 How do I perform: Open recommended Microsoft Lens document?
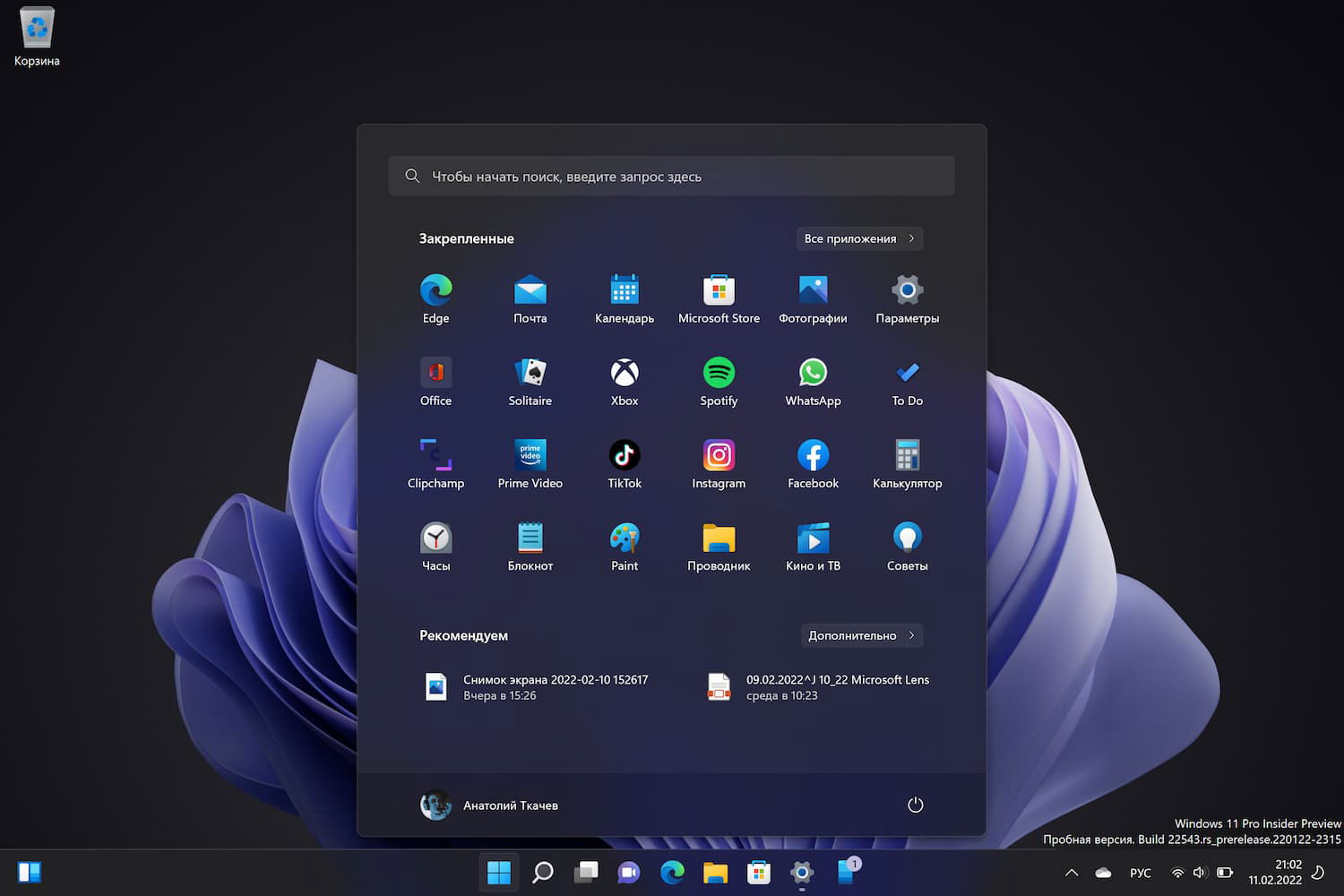pos(818,687)
